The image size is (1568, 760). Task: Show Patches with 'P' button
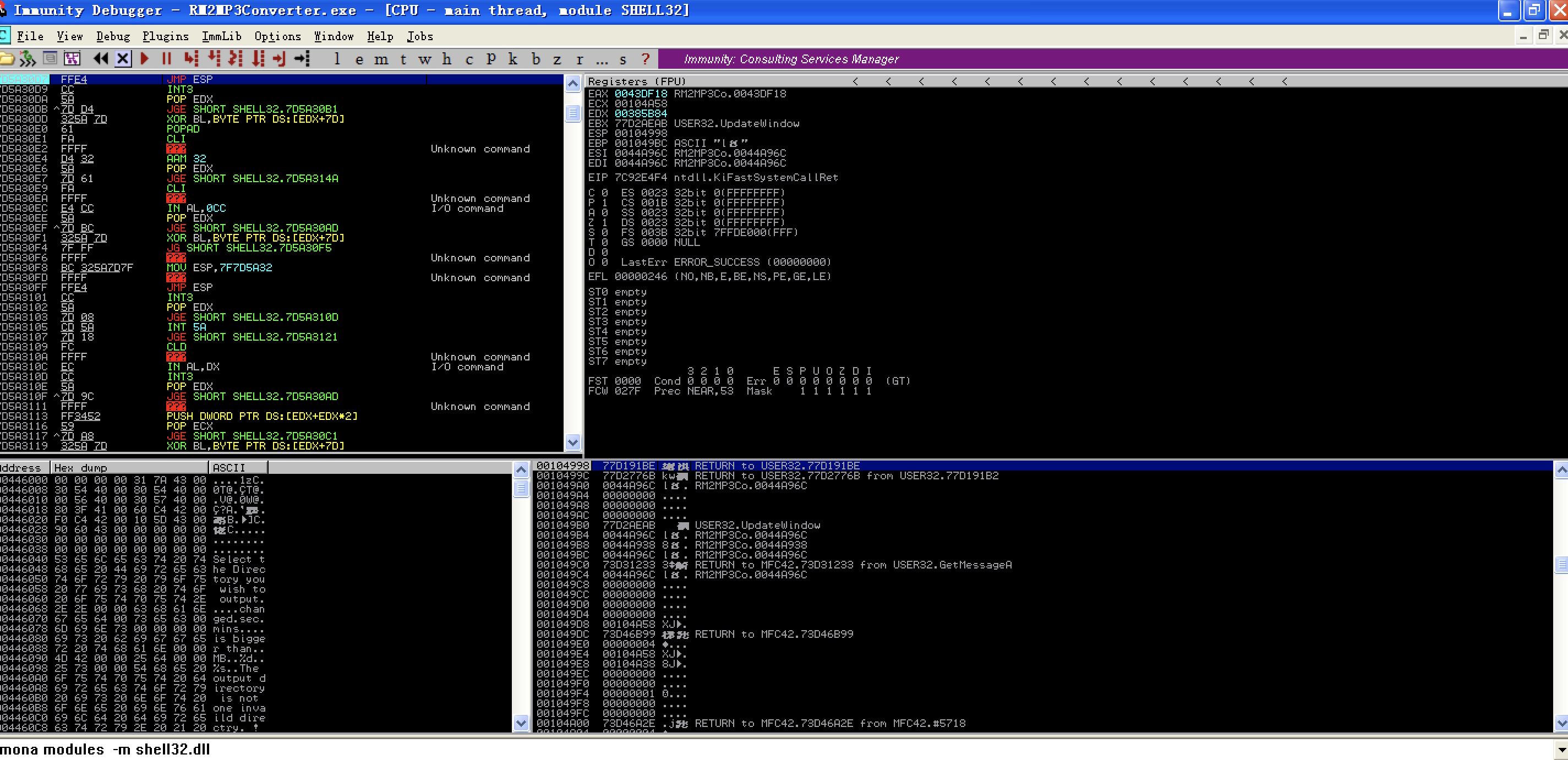click(491, 59)
